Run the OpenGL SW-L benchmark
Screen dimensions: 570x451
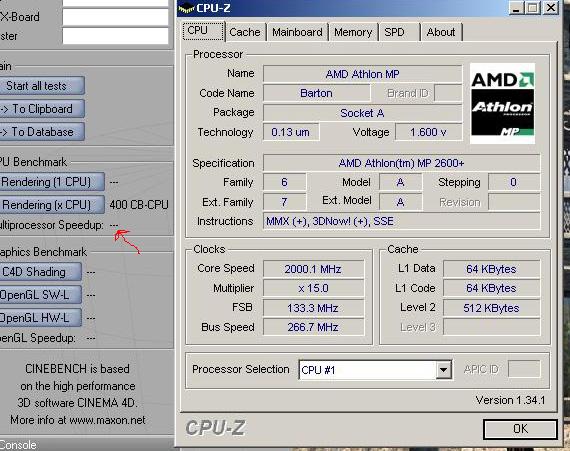point(40,295)
